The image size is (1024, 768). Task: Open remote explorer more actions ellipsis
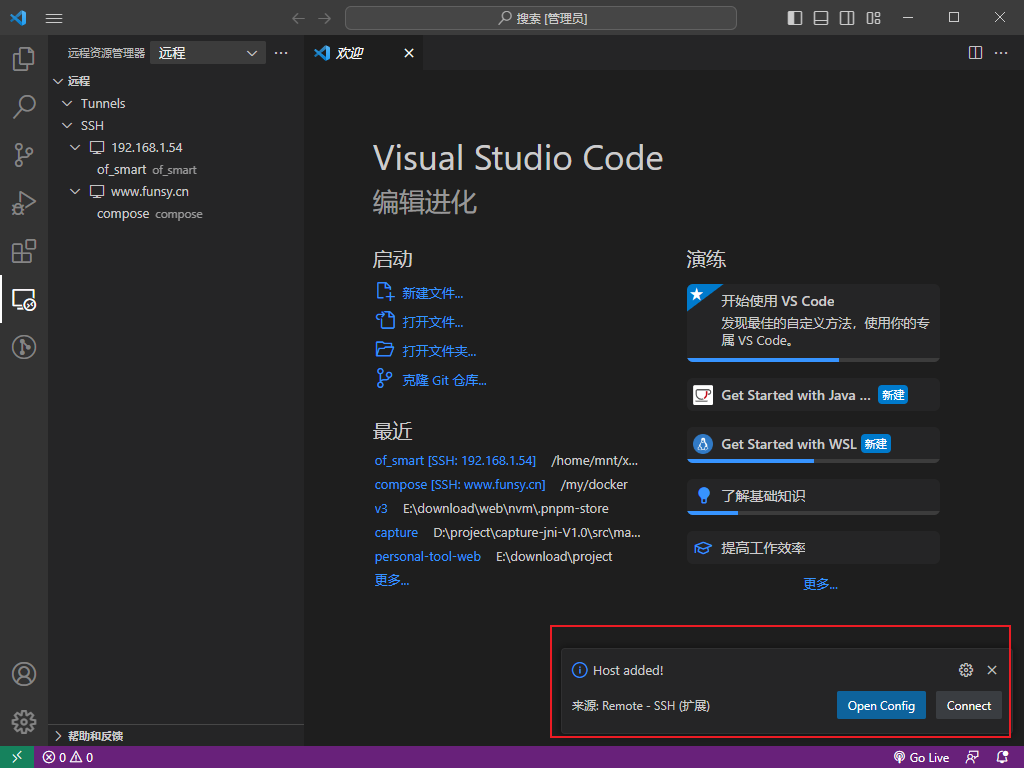[281, 53]
